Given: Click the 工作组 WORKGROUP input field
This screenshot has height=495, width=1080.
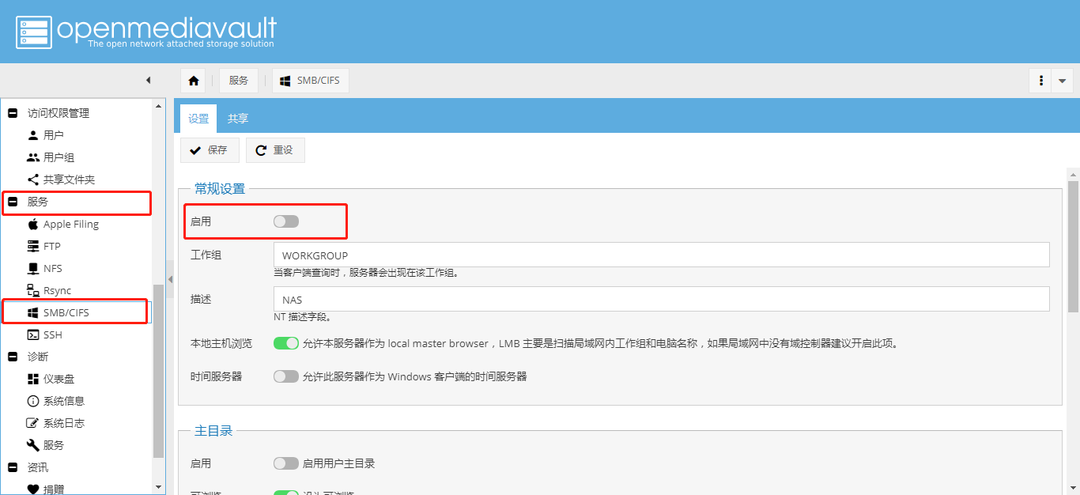Looking at the screenshot, I should (661, 255).
